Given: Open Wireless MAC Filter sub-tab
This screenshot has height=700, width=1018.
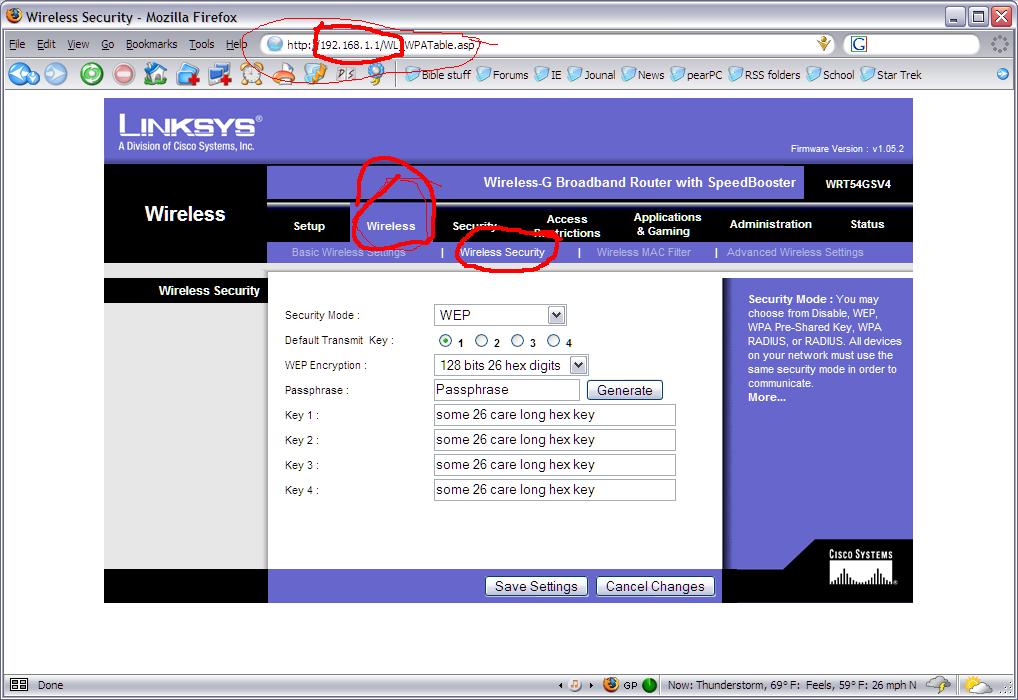Looking at the screenshot, I should (643, 252).
